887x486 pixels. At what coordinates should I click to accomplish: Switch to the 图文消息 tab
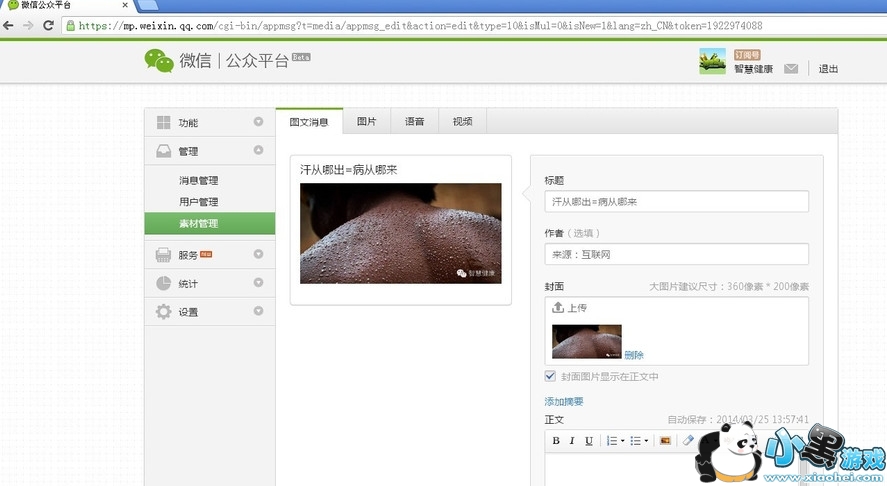pos(309,122)
